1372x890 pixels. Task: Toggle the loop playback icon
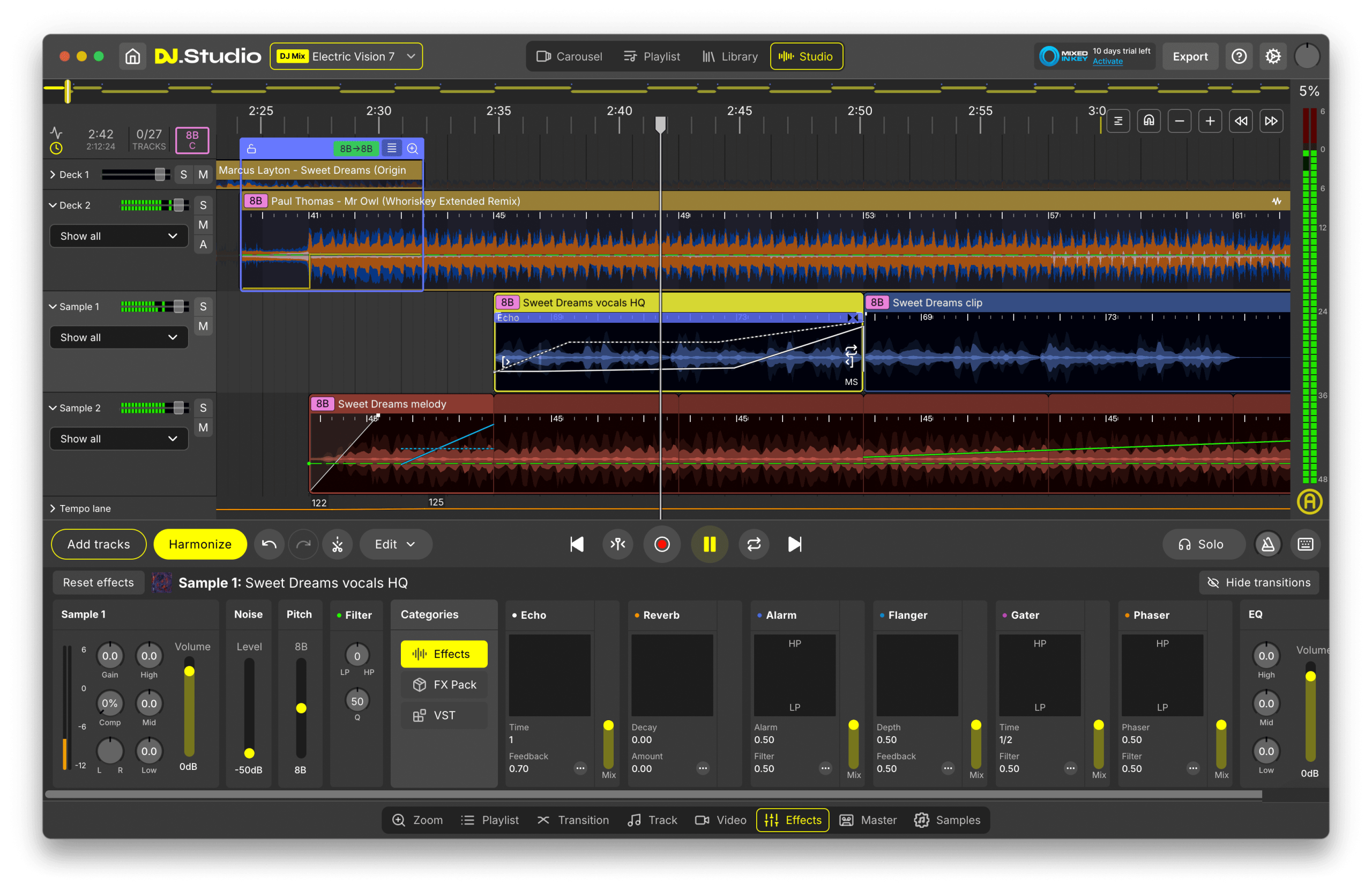[x=754, y=544]
